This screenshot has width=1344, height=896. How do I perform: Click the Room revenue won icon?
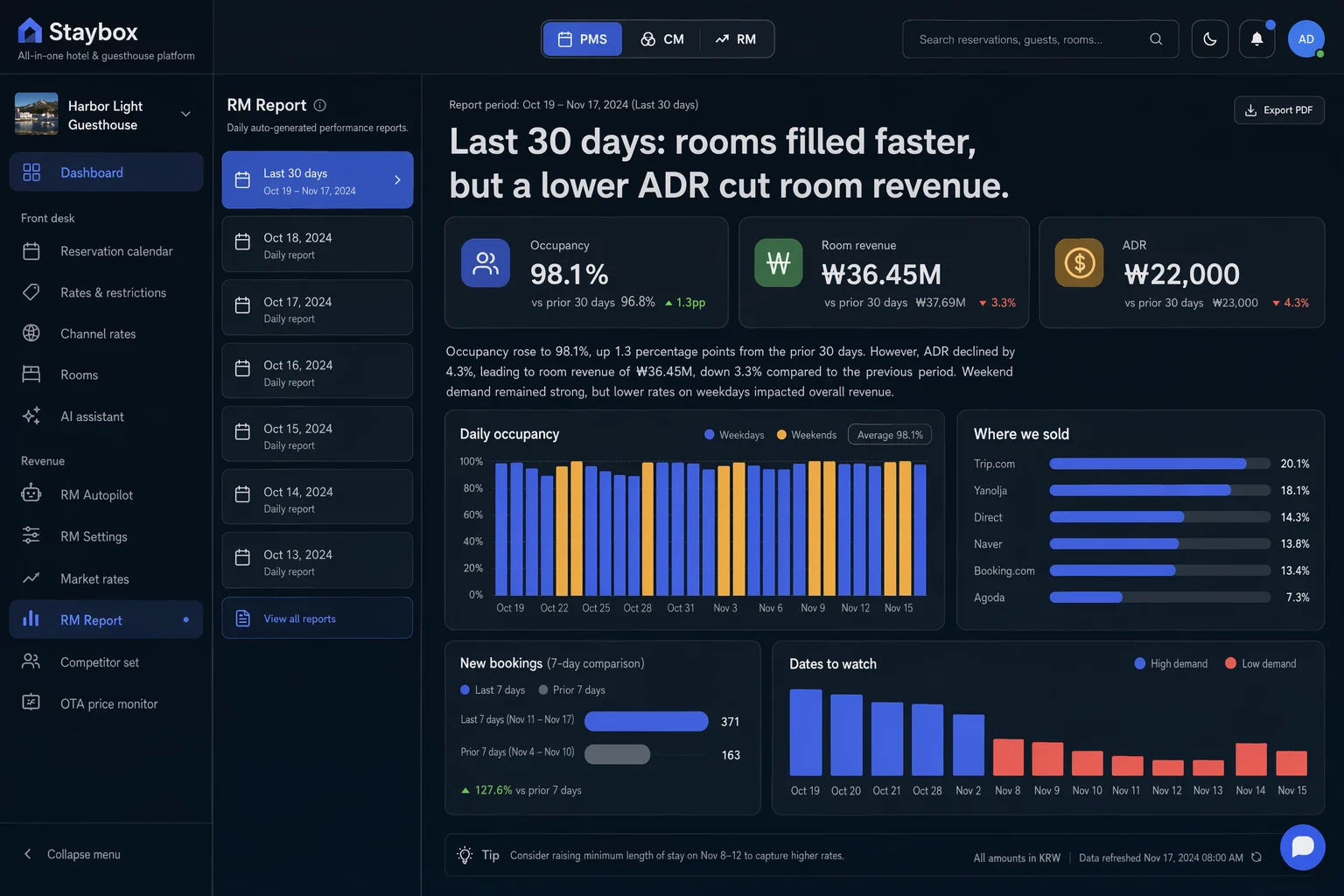tap(779, 262)
